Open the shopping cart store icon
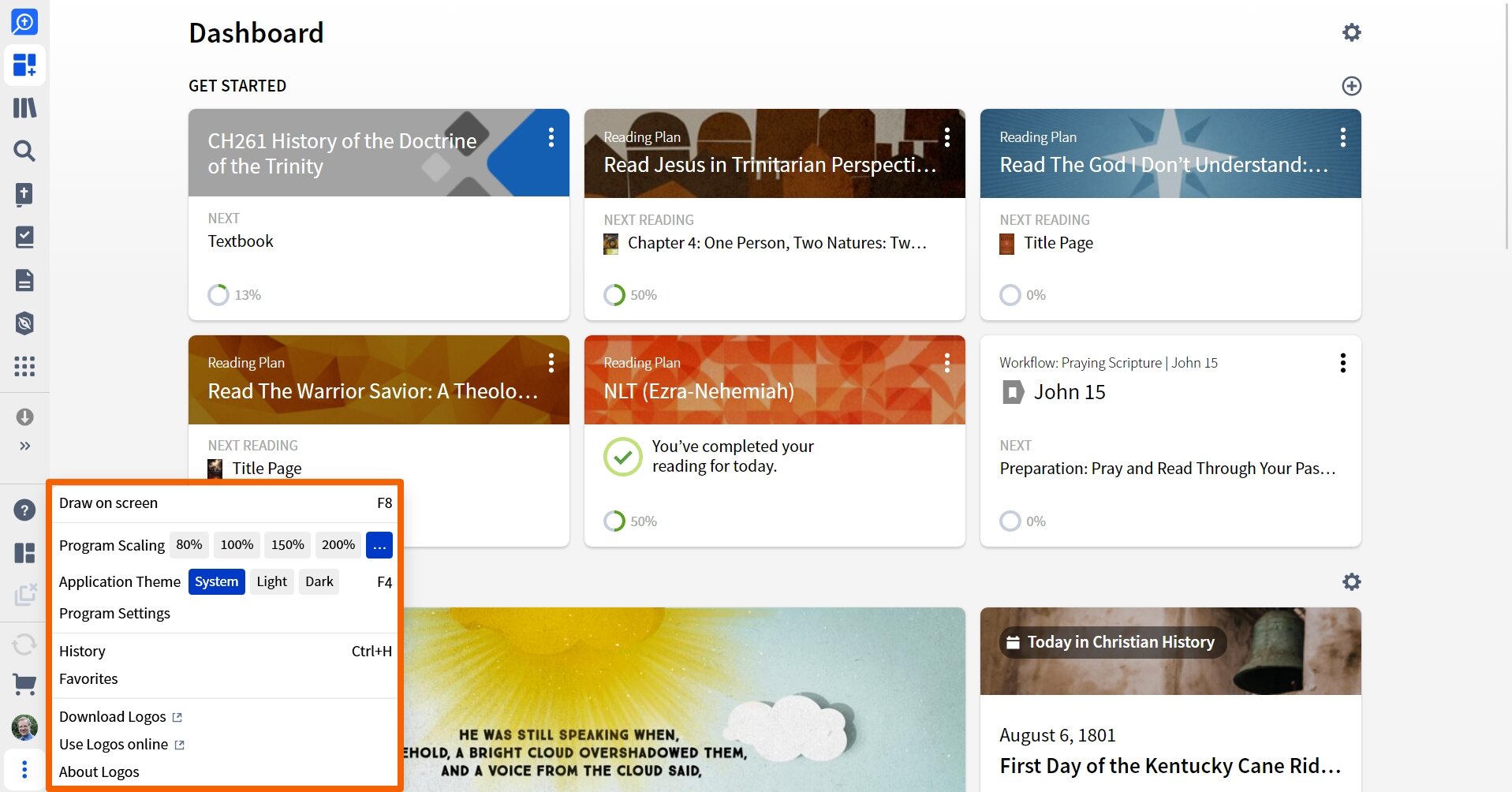Image resolution: width=1512 pixels, height=792 pixels. point(24,684)
